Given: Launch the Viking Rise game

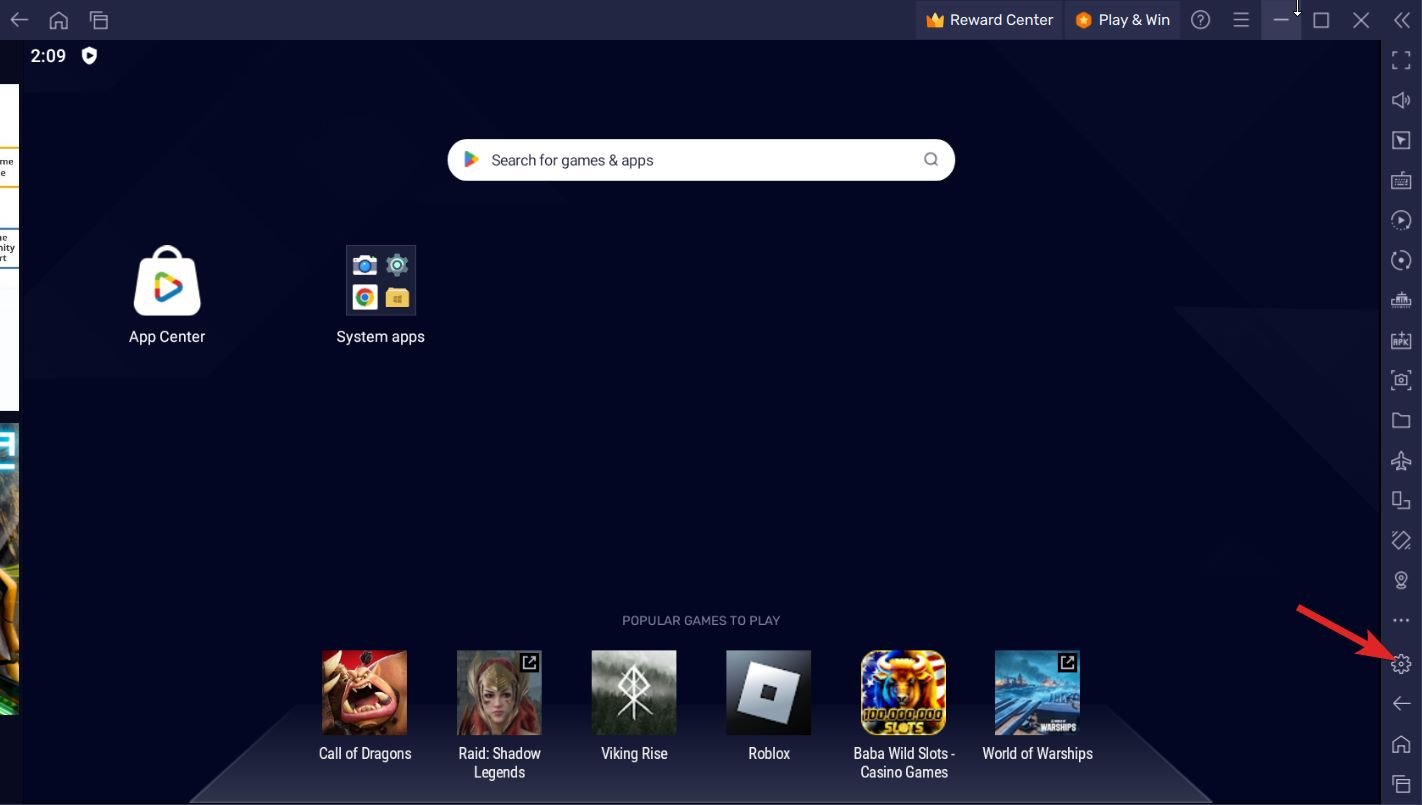Looking at the screenshot, I should (x=634, y=706).
